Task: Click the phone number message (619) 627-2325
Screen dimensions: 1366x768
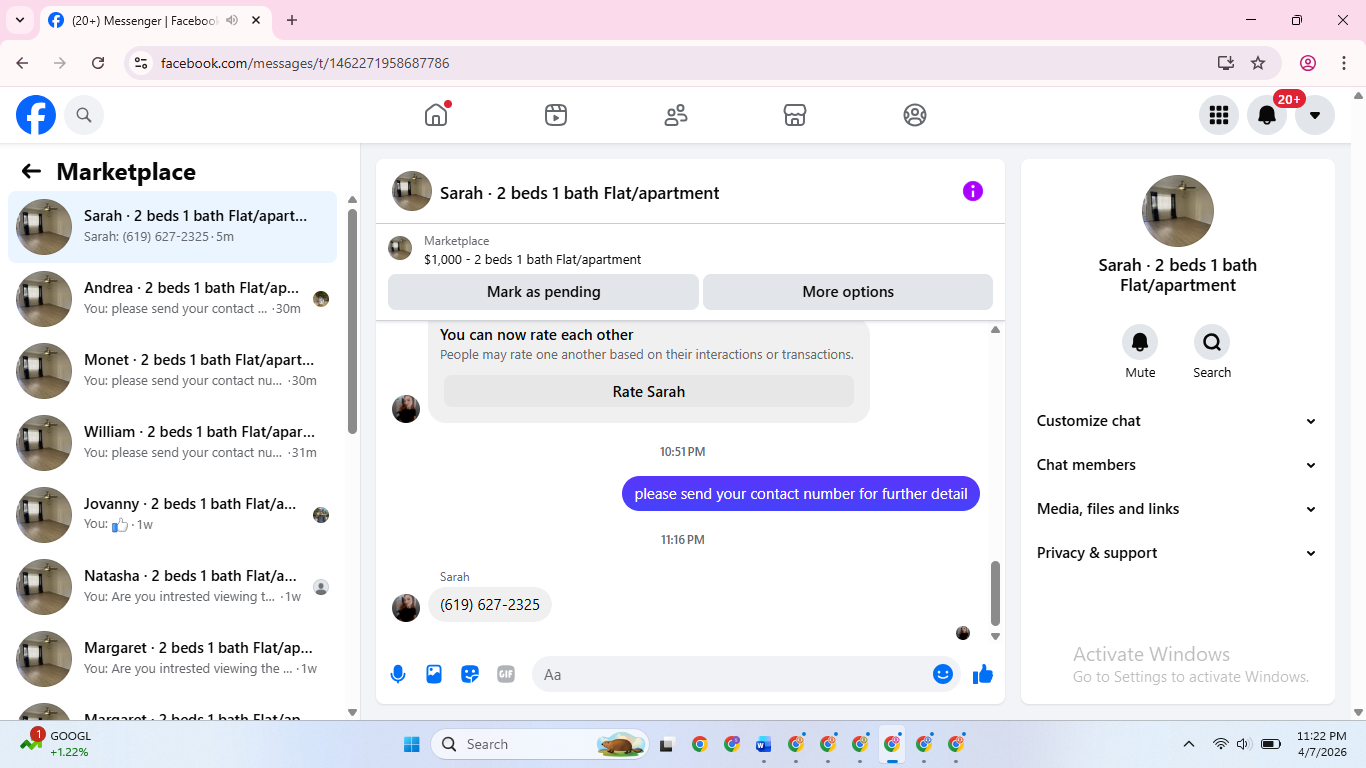Action: coord(490,604)
